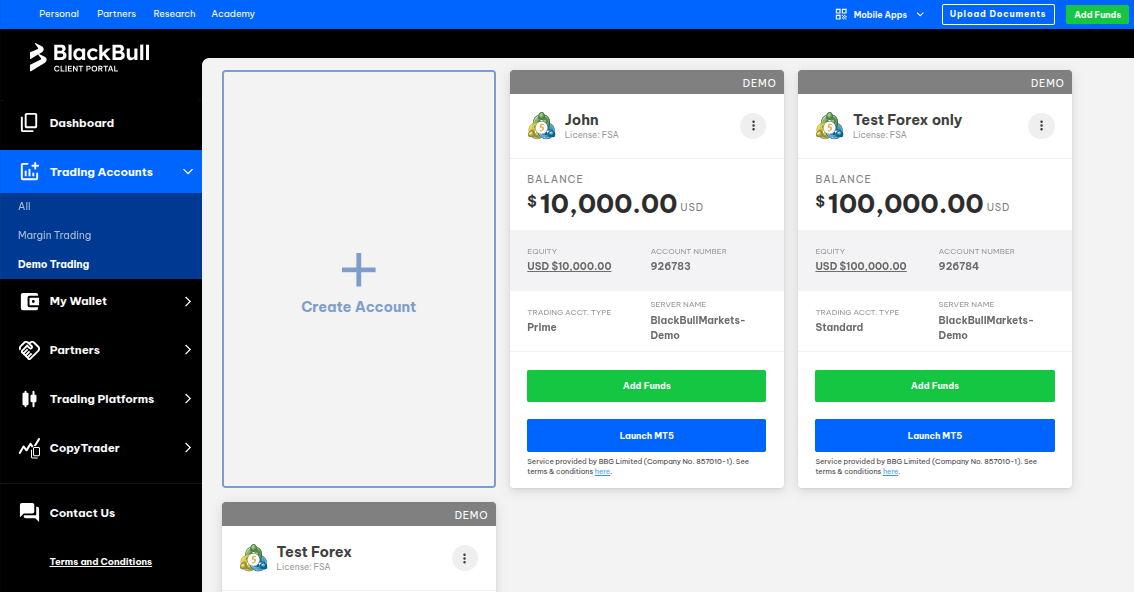Image resolution: width=1134 pixels, height=592 pixels.
Task: Click the Trading Accounts chart icon
Action: coord(29,171)
